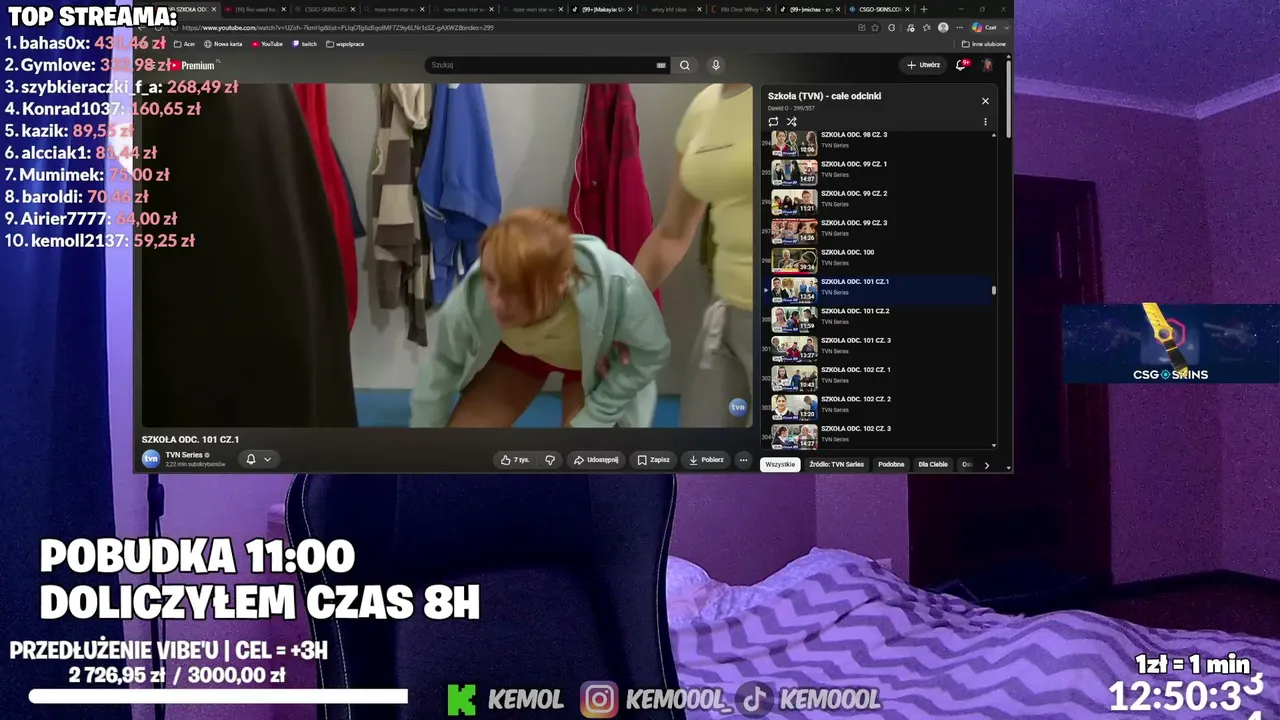The width and height of the screenshot is (1280, 720).
Task: Open SZKOŁA ODC. 102 CZ. 2 title
Action: click(856, 400)
